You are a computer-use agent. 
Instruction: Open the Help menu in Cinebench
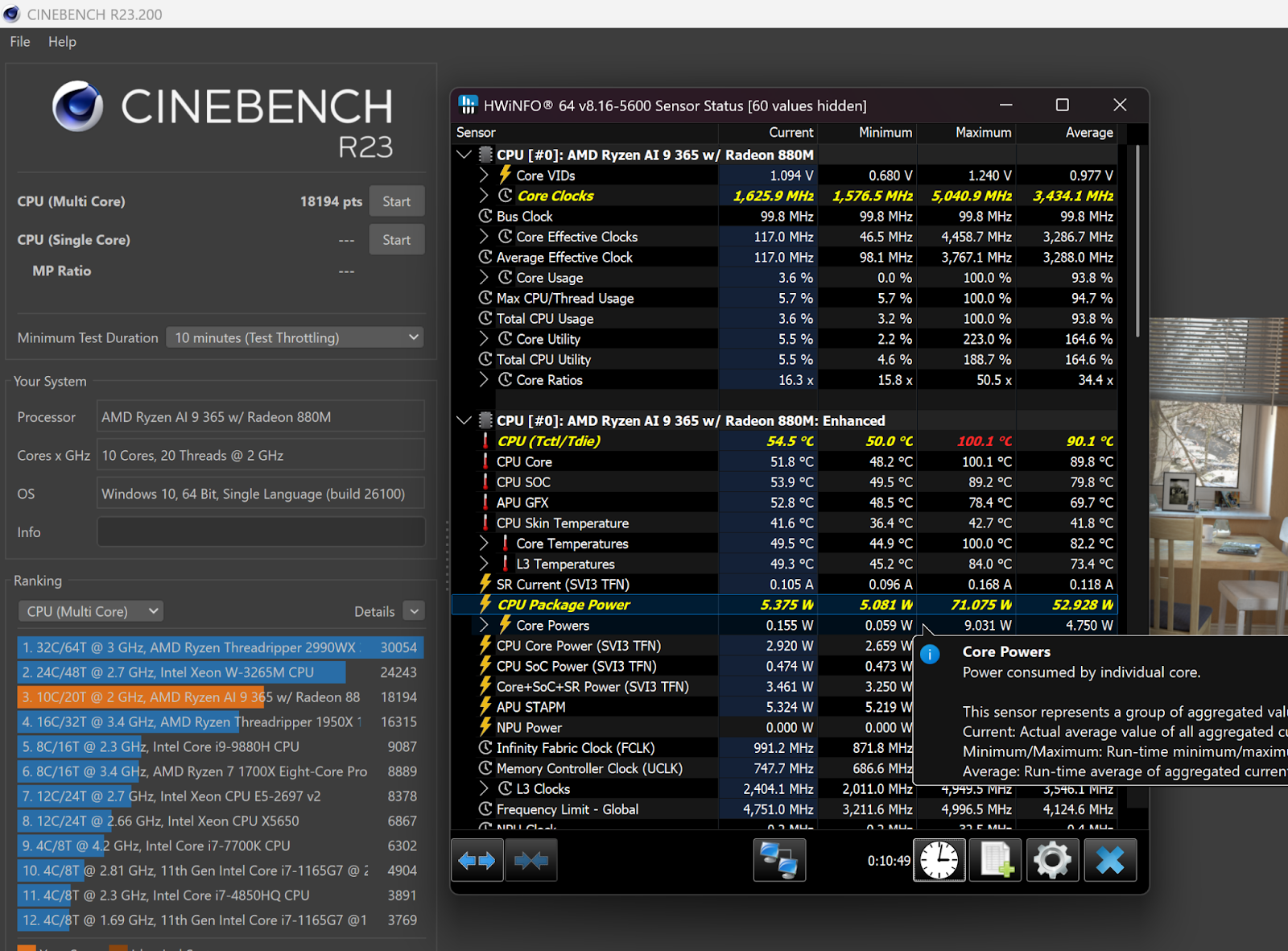click(x=62, y=42)
